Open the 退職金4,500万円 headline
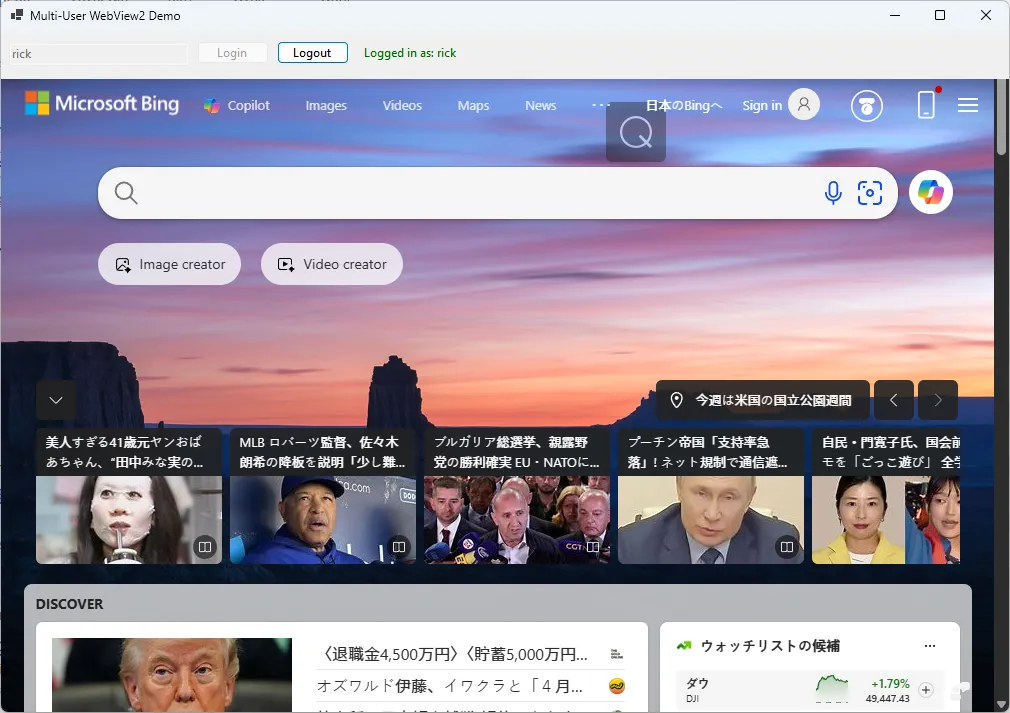 tap(452, 654)
